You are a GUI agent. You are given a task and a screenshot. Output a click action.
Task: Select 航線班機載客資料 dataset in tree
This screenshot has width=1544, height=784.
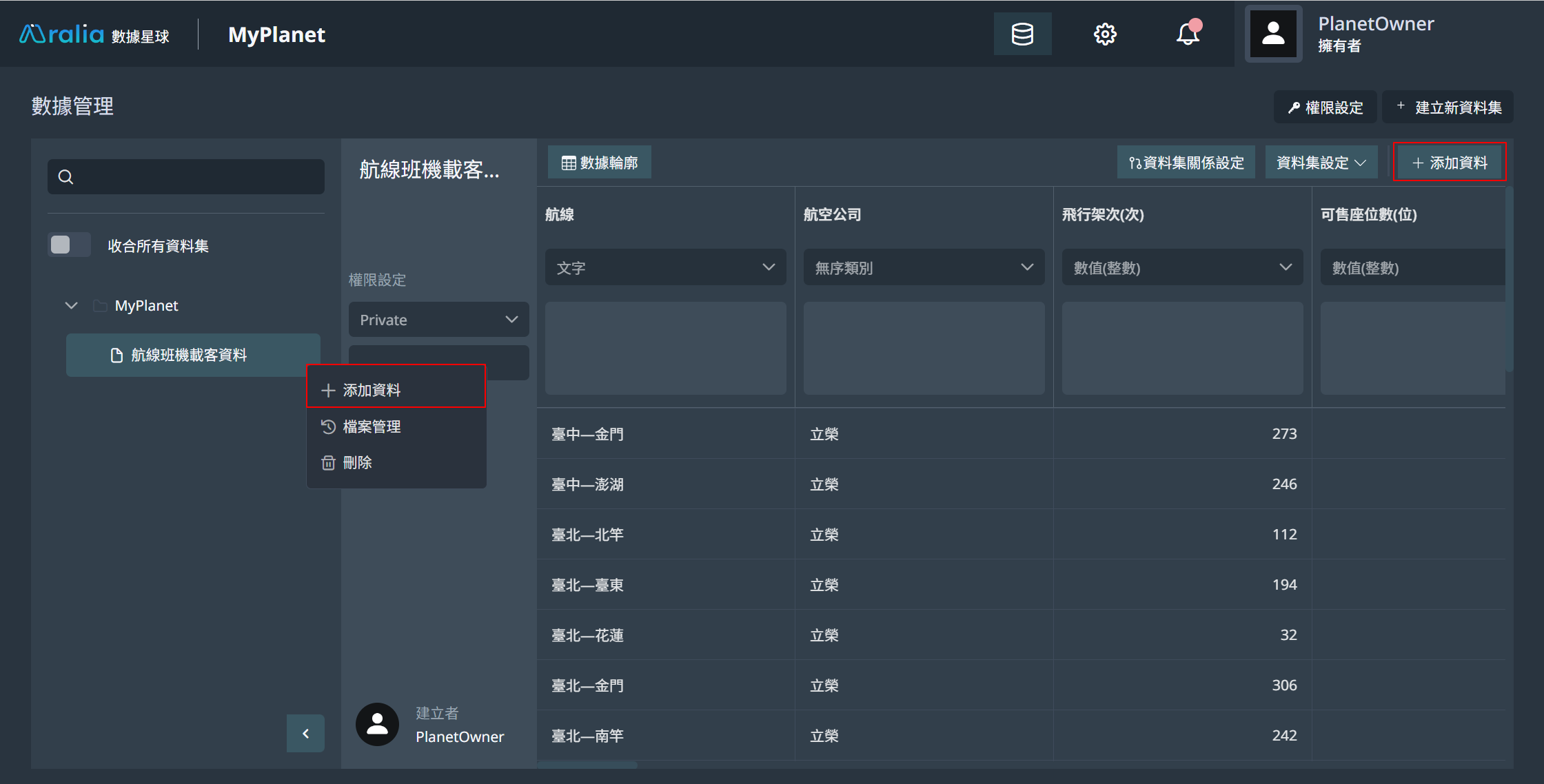pyautogui.click(x=193, y=355)
